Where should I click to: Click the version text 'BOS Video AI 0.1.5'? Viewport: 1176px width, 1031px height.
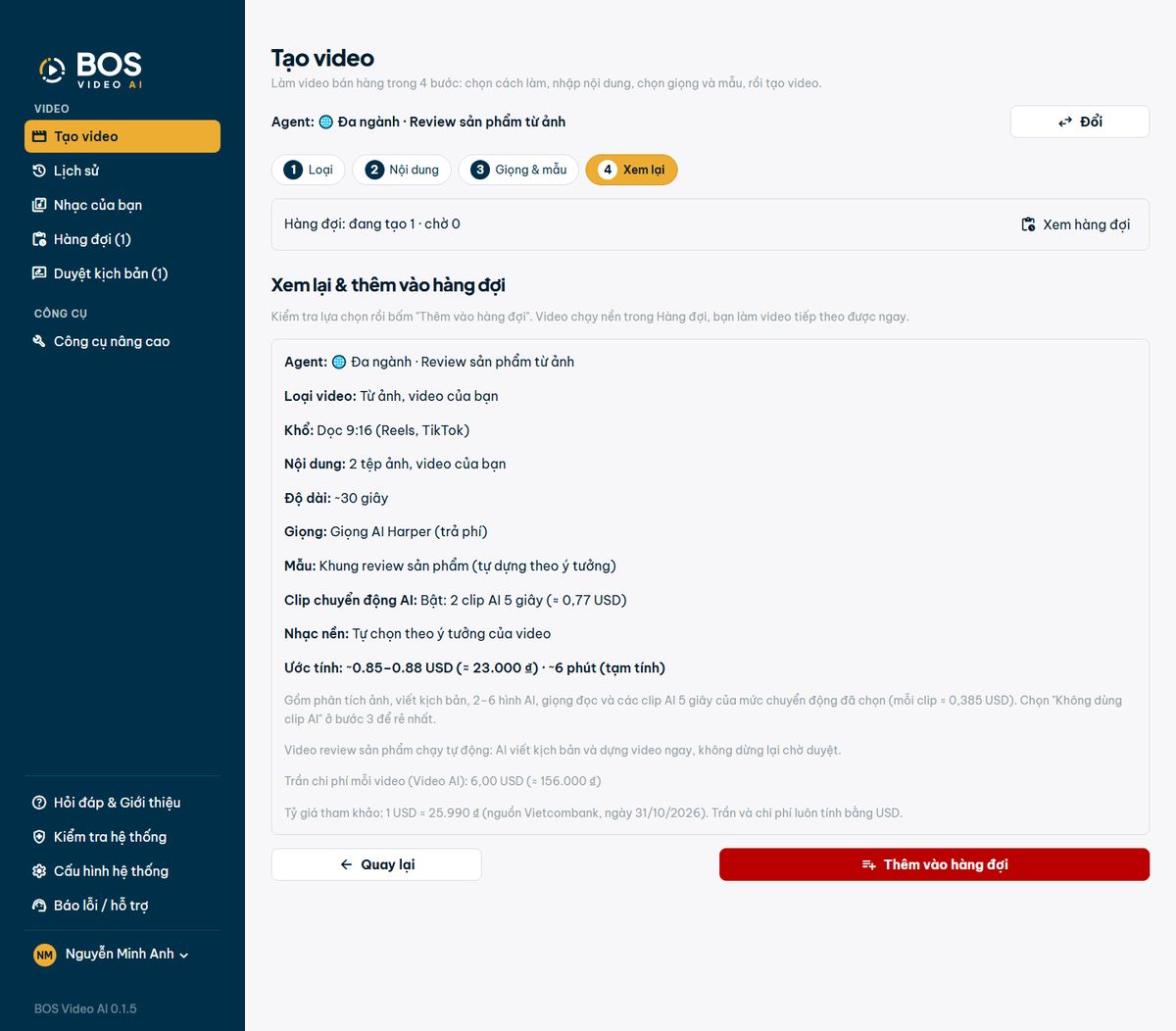(85, 1008)
